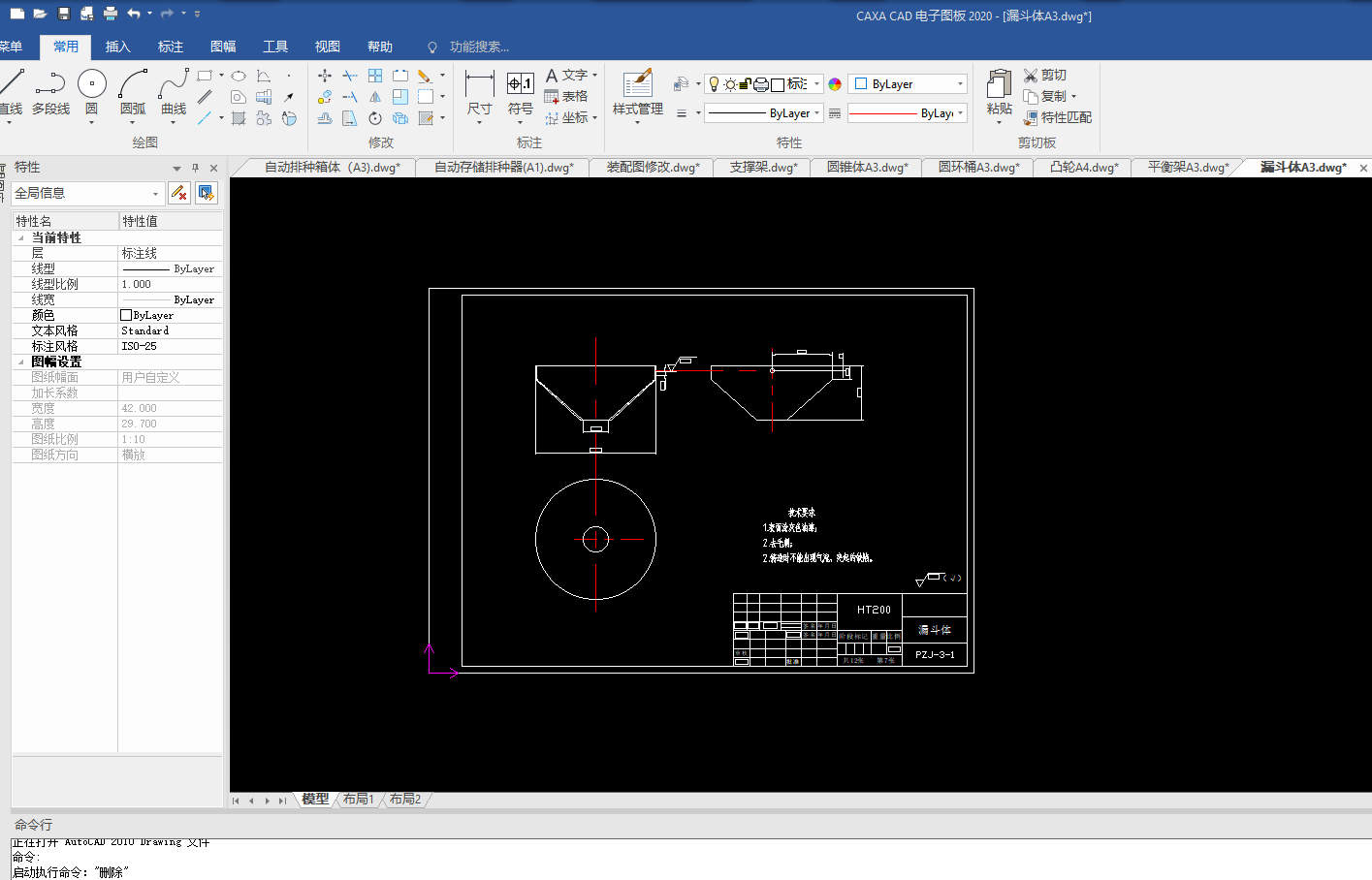Open the 支撑架.dwg document tab
1372x880 pixels.
click(x=763, y=168)
